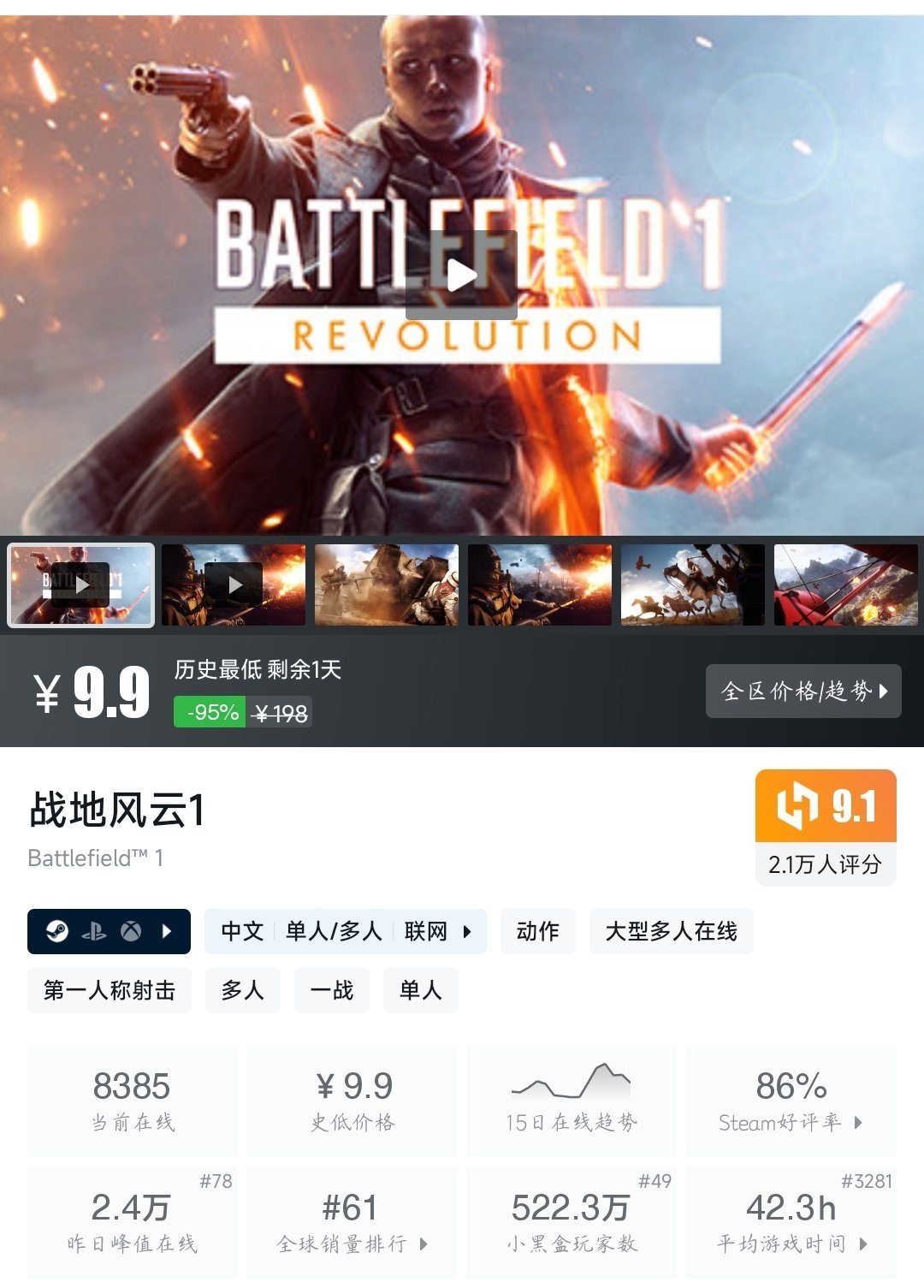
Task: Click the Steam platform icon
Action: 57,931
